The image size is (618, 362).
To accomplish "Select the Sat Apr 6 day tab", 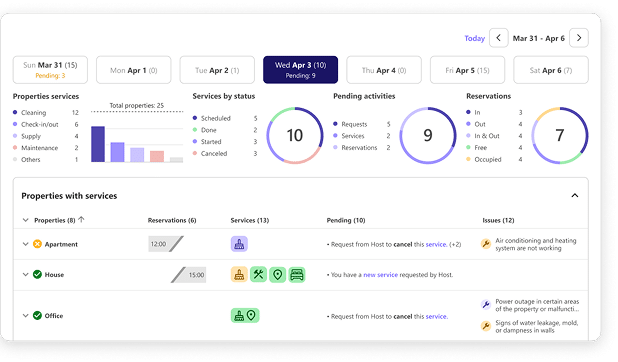I will pyautogui.click(x=551, y=70).
